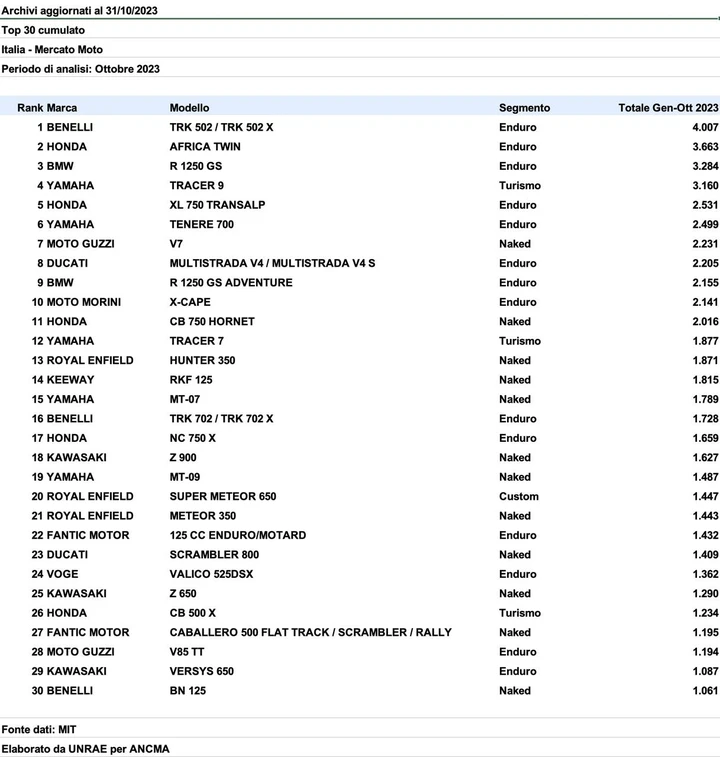This screenshot has width=720, height=757.
Task: Select the BENELLI TRK 502 row
Action: click(360, 127)
